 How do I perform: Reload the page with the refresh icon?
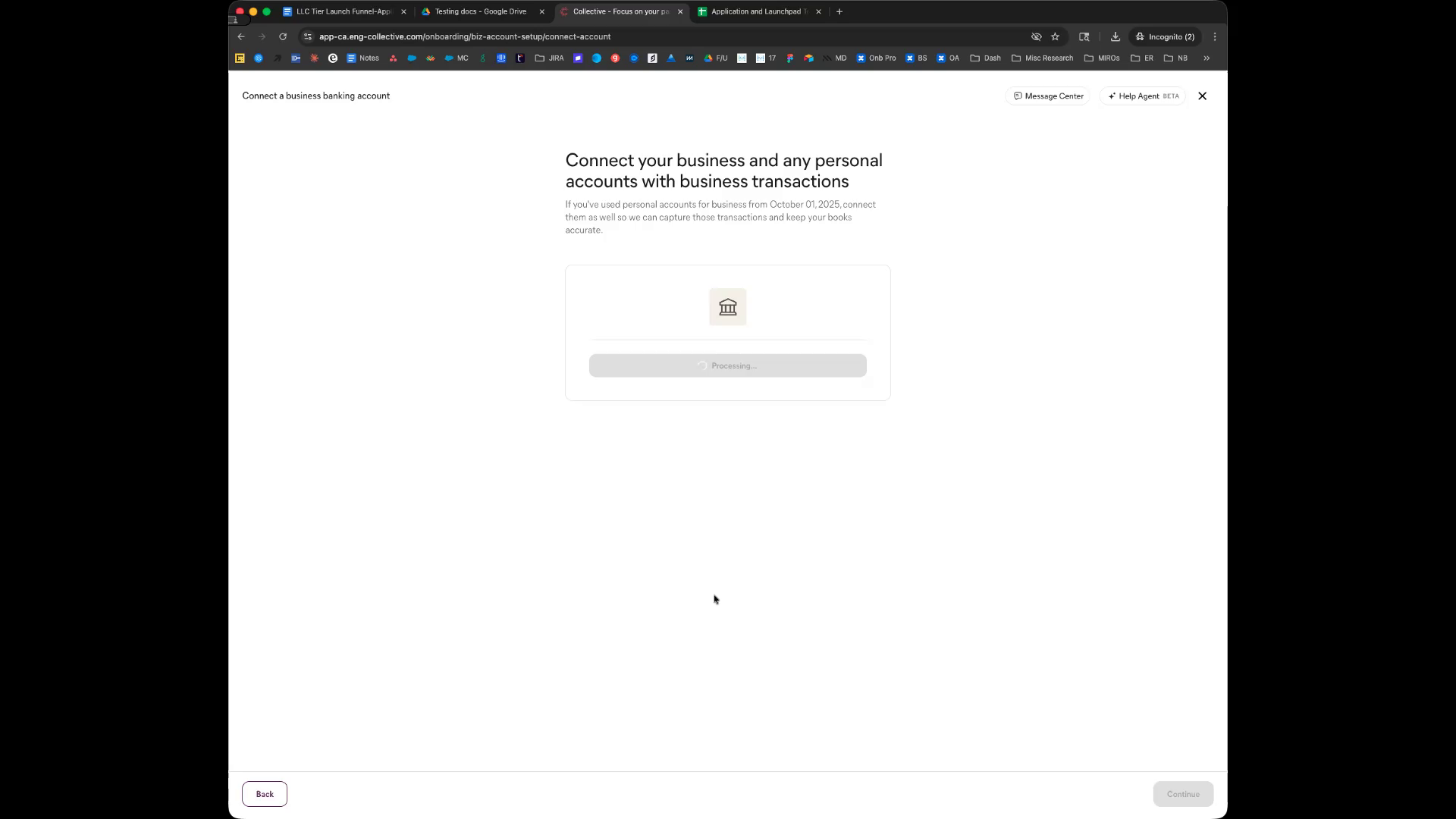pyautogui.click(x=283, y=36)
